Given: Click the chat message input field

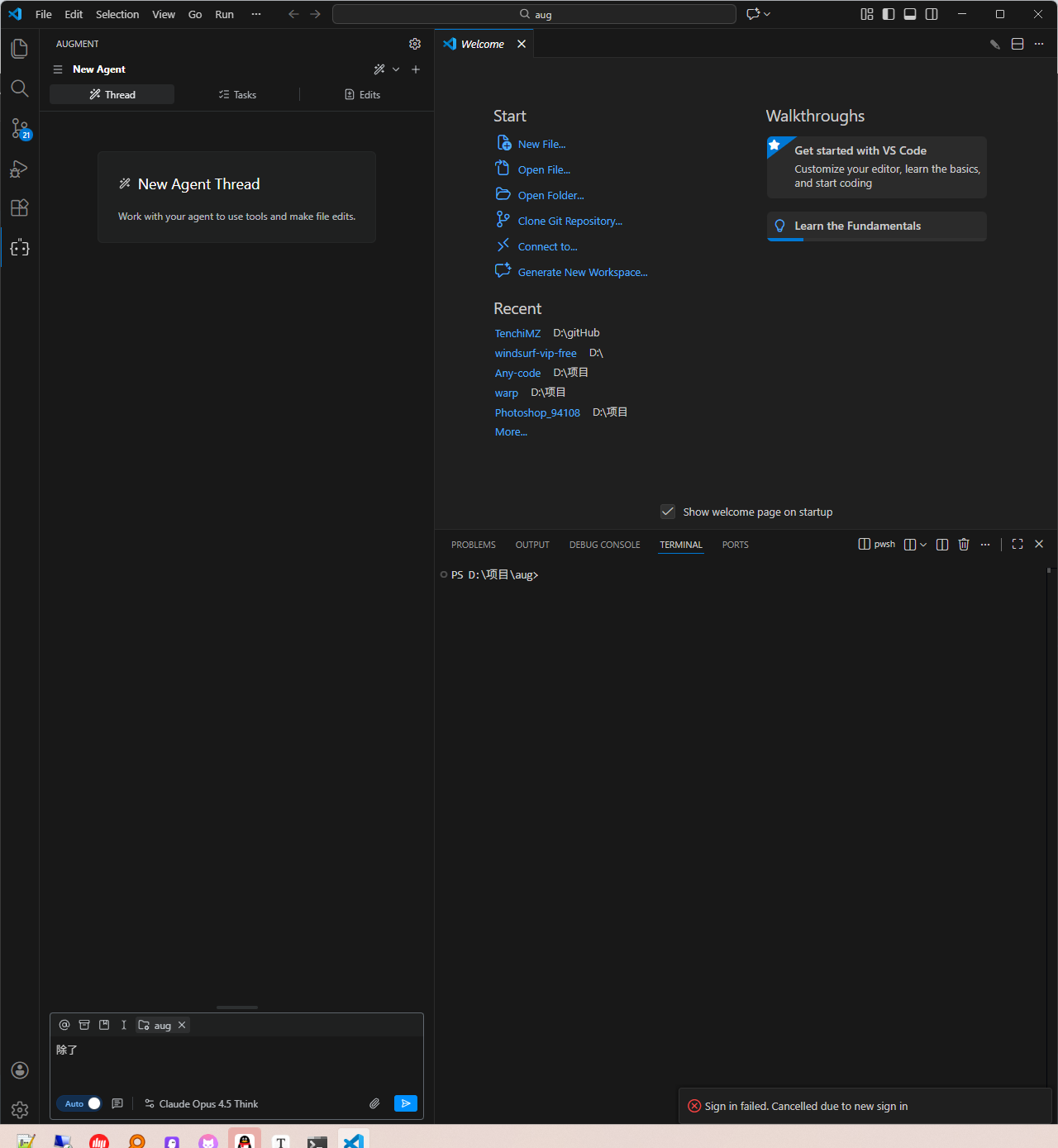Looking at the screenshot, I should click(236, 1062).
